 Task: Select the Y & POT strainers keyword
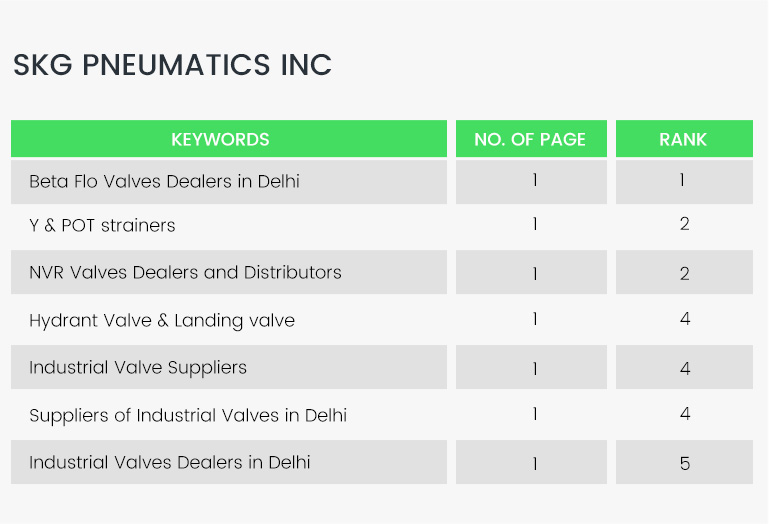tap(102, 225)
